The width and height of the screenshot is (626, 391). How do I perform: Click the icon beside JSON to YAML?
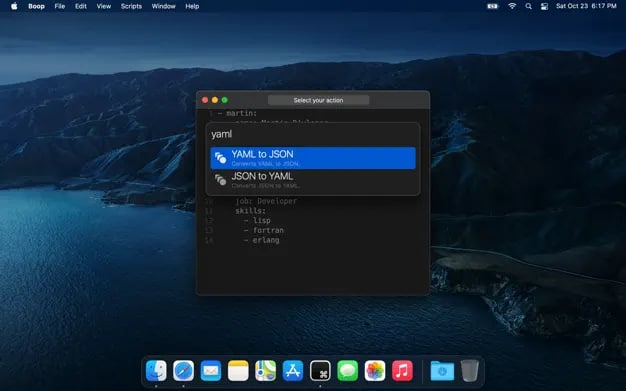click(220, 180)
